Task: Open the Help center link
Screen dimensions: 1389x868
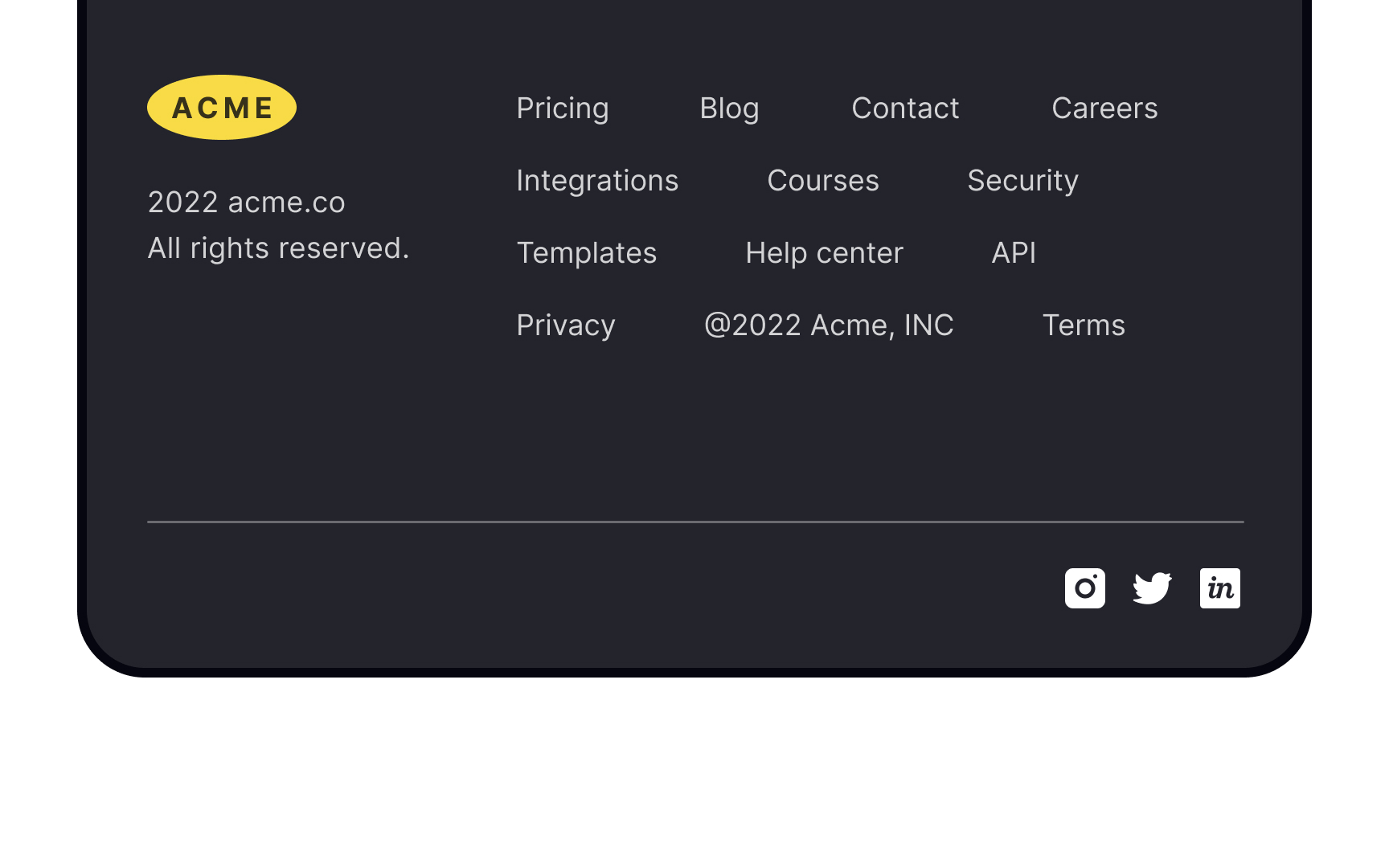Action: click(824, 253)
